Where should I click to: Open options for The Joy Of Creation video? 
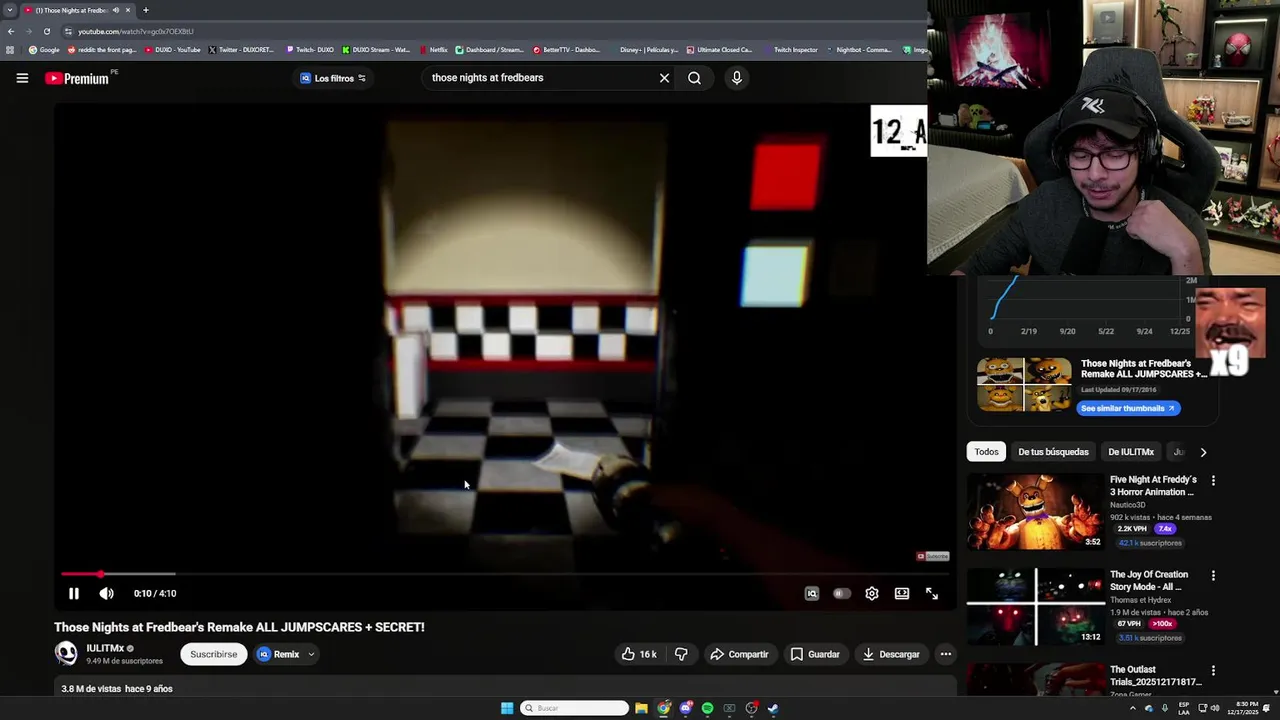pos(1213,576)
